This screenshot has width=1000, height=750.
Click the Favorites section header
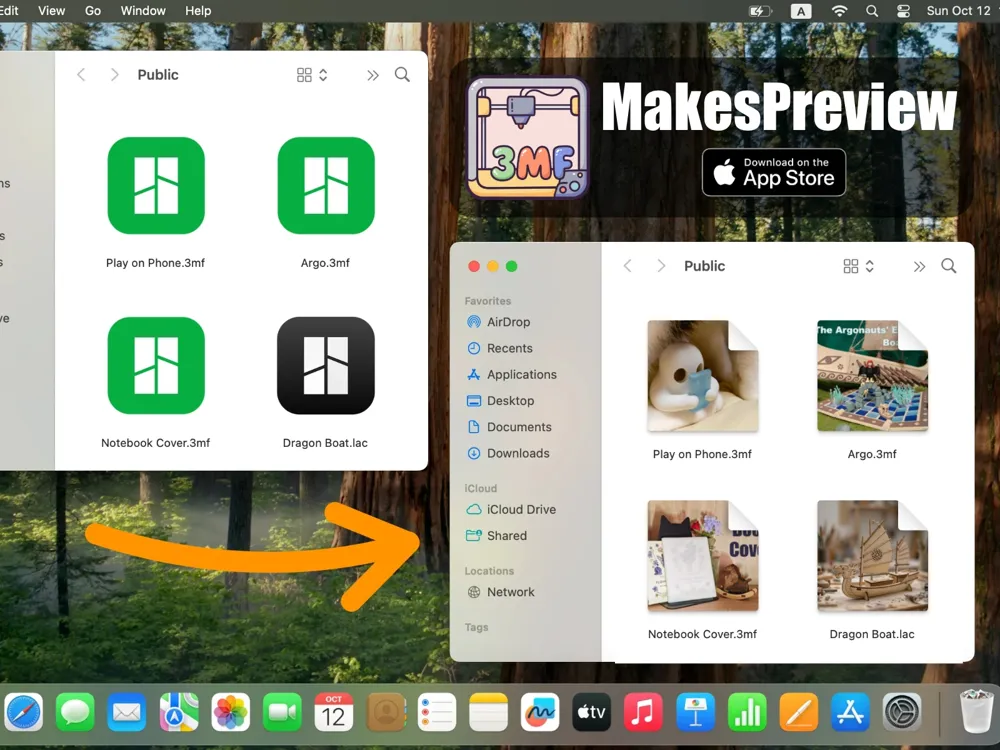click(488, 301)
